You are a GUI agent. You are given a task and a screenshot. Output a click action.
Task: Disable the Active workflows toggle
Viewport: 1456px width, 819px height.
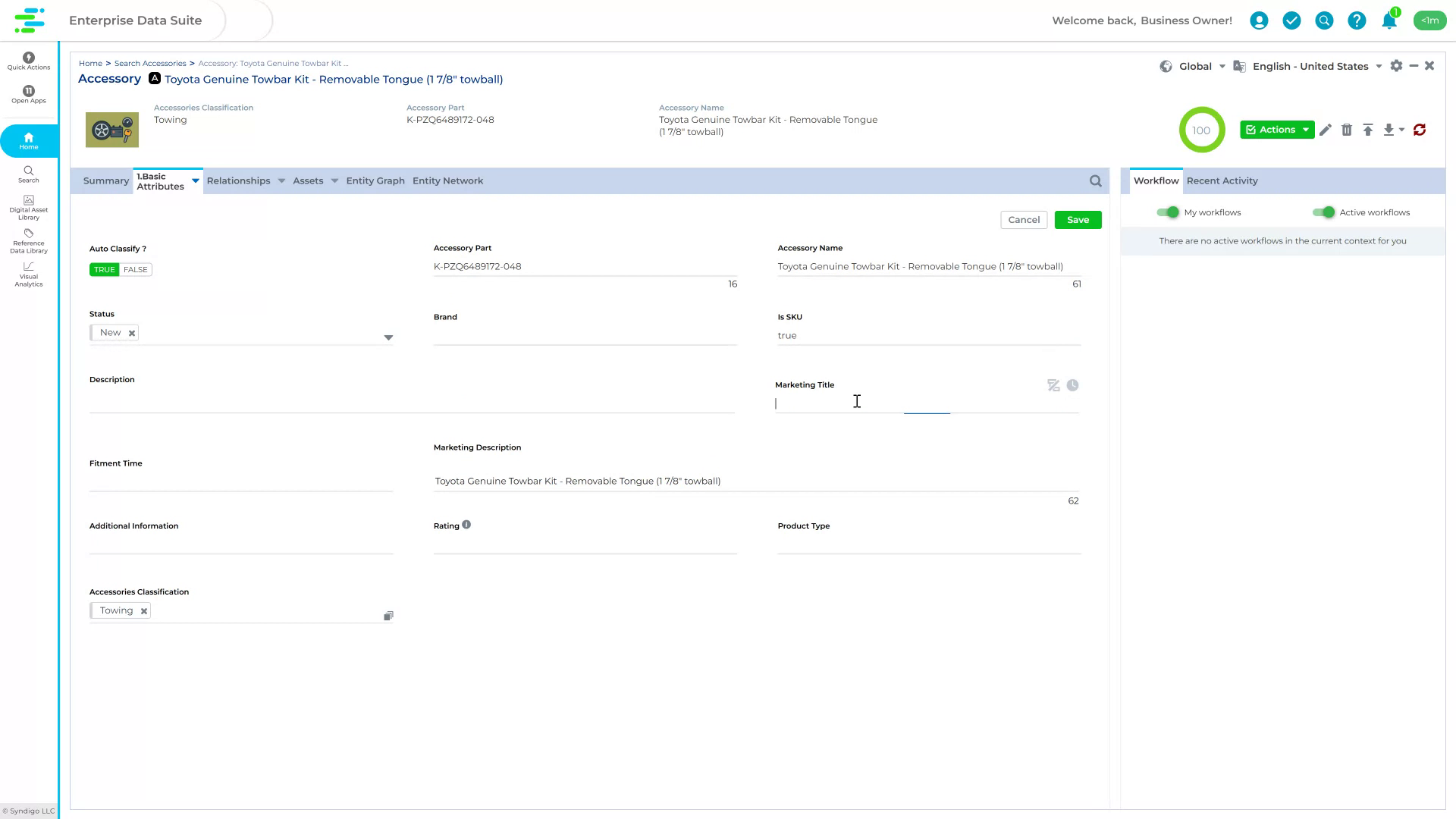point(1325,212)
